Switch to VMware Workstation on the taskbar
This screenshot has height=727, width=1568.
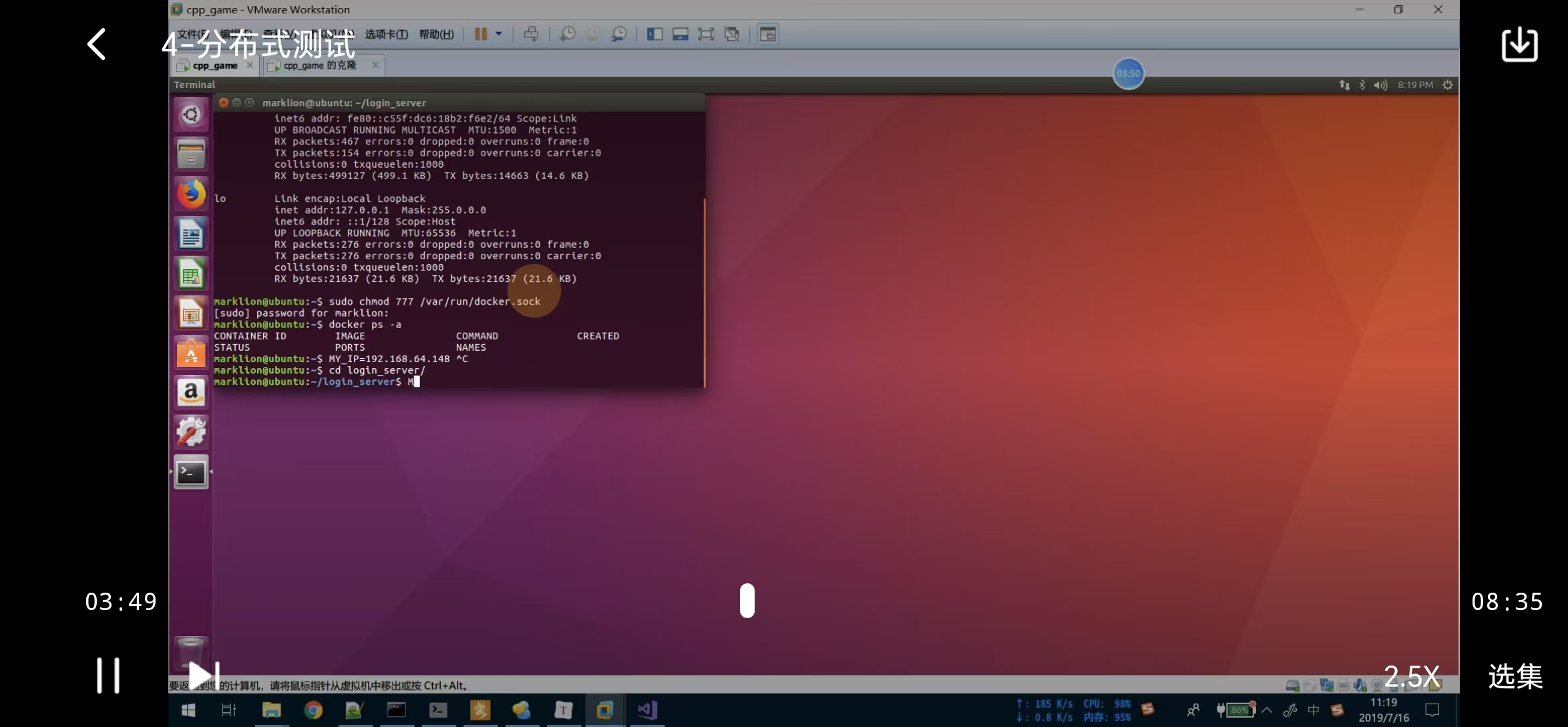pos(604,710)
